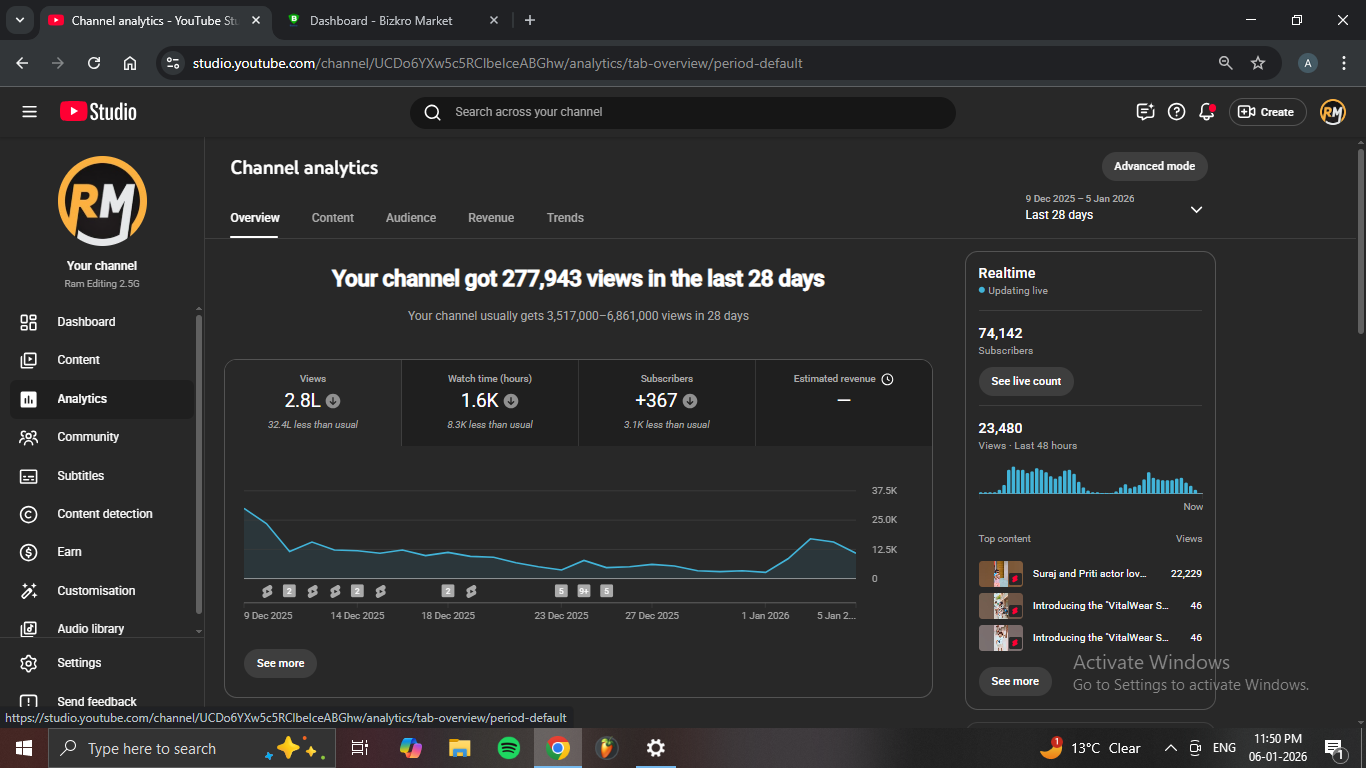Click the notifications bell icon
Viewport: 1366px width, 768px height.
pos(1207,112)
